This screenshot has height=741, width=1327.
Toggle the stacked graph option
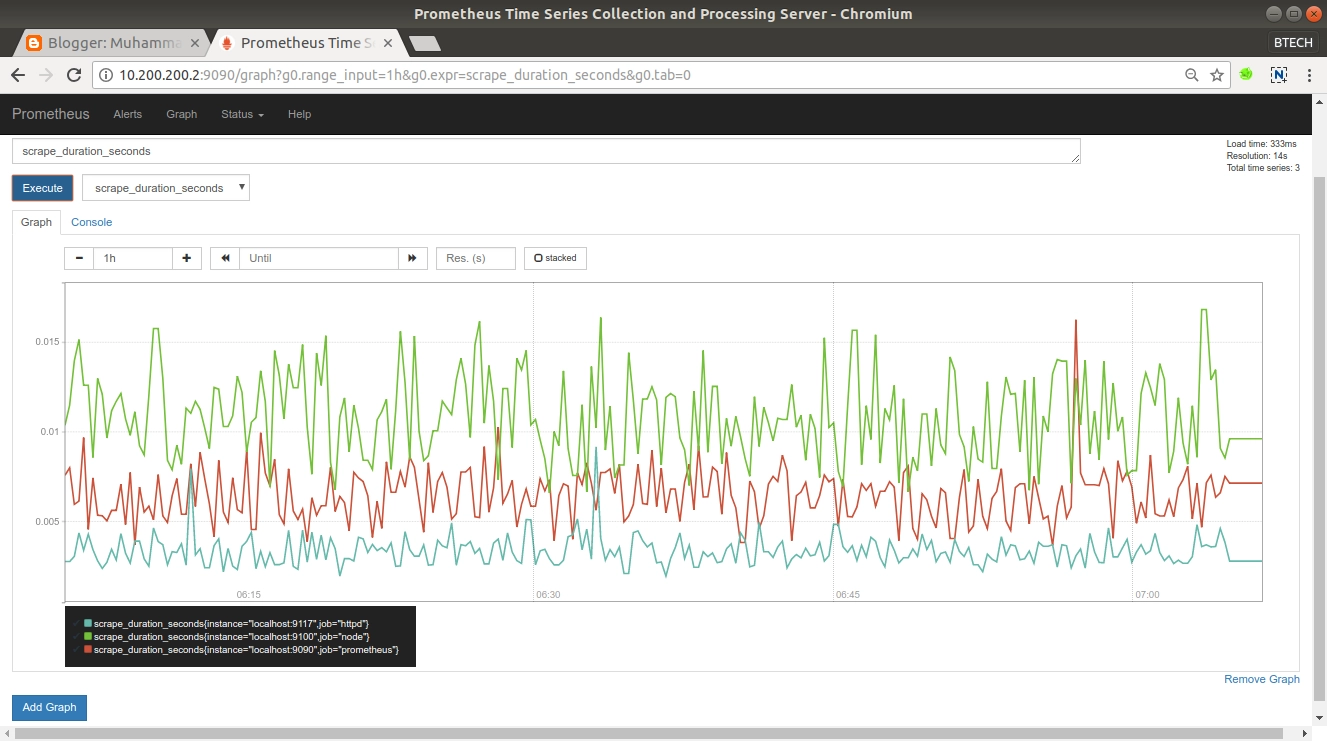(x=556, y=258)
